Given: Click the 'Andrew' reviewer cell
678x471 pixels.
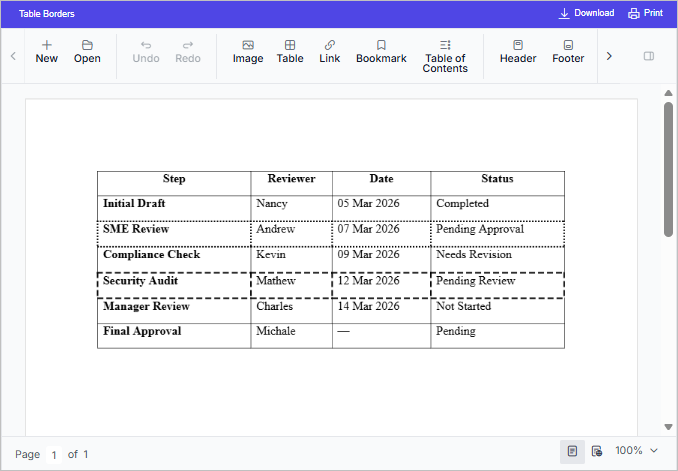Looking at the screenshot, I should (x=291, y=234).
